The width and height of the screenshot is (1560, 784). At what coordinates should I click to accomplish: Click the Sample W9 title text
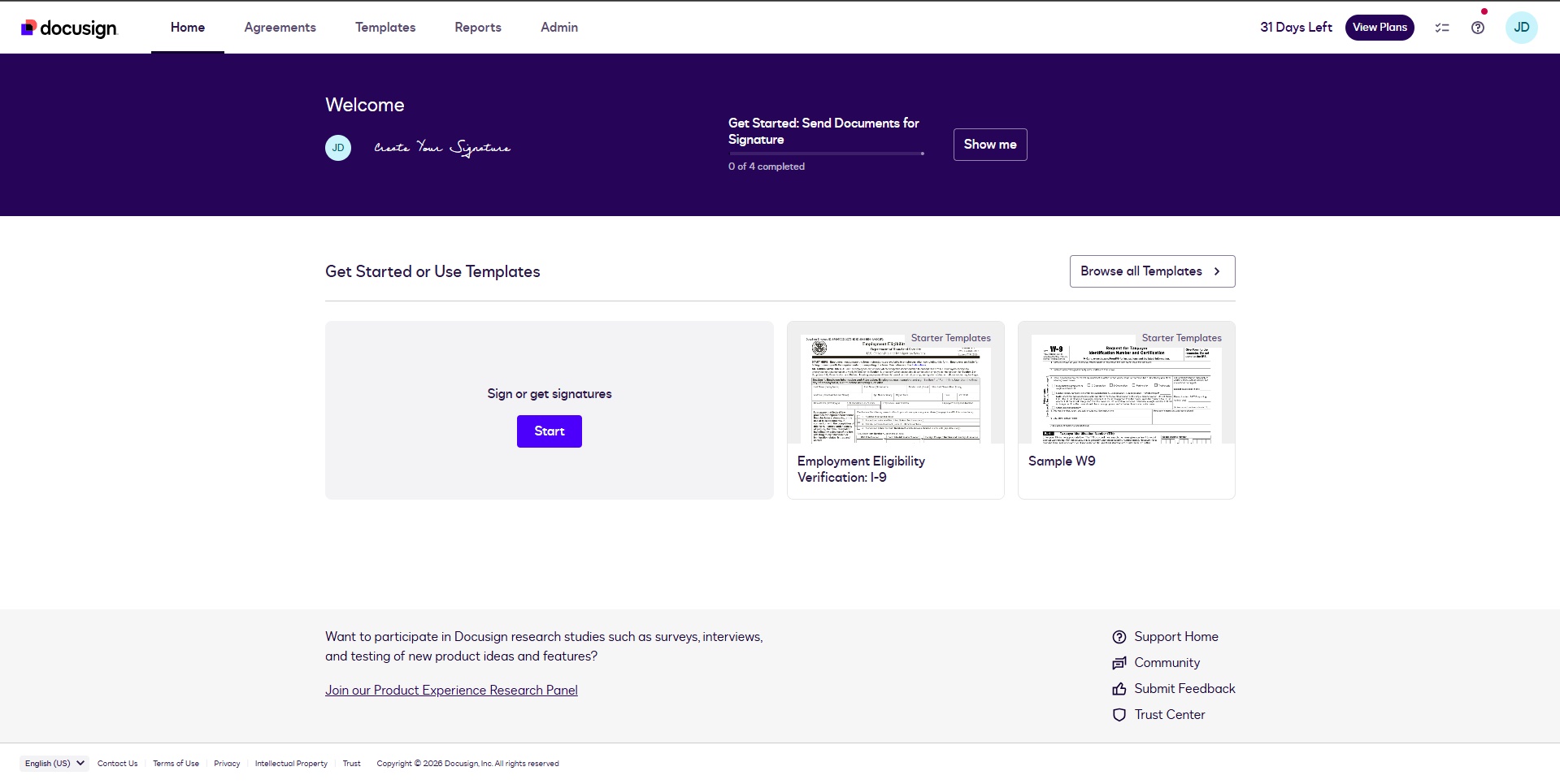click(1062, 461)
